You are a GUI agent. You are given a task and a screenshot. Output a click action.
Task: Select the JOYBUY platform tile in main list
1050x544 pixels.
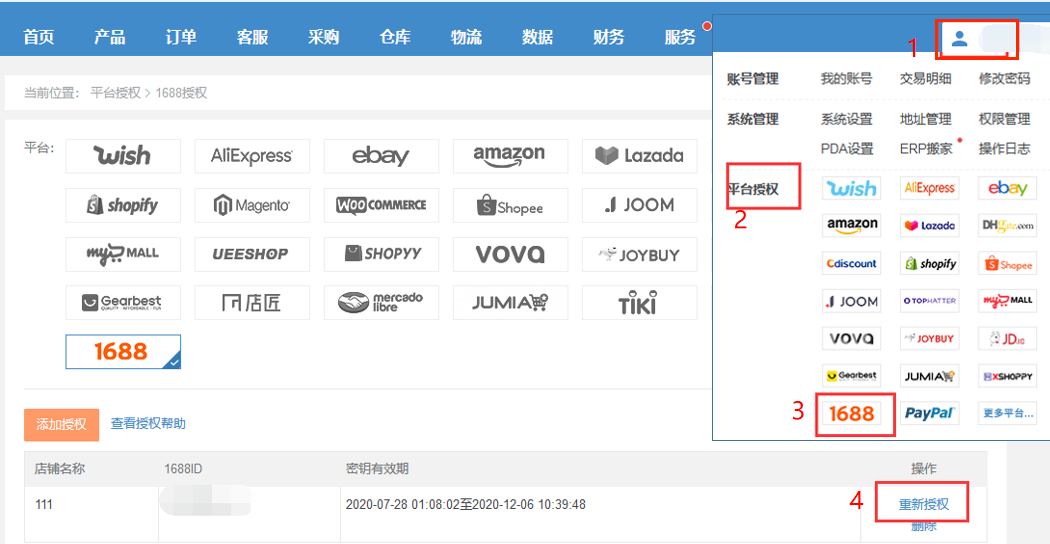tap(640, 254)
